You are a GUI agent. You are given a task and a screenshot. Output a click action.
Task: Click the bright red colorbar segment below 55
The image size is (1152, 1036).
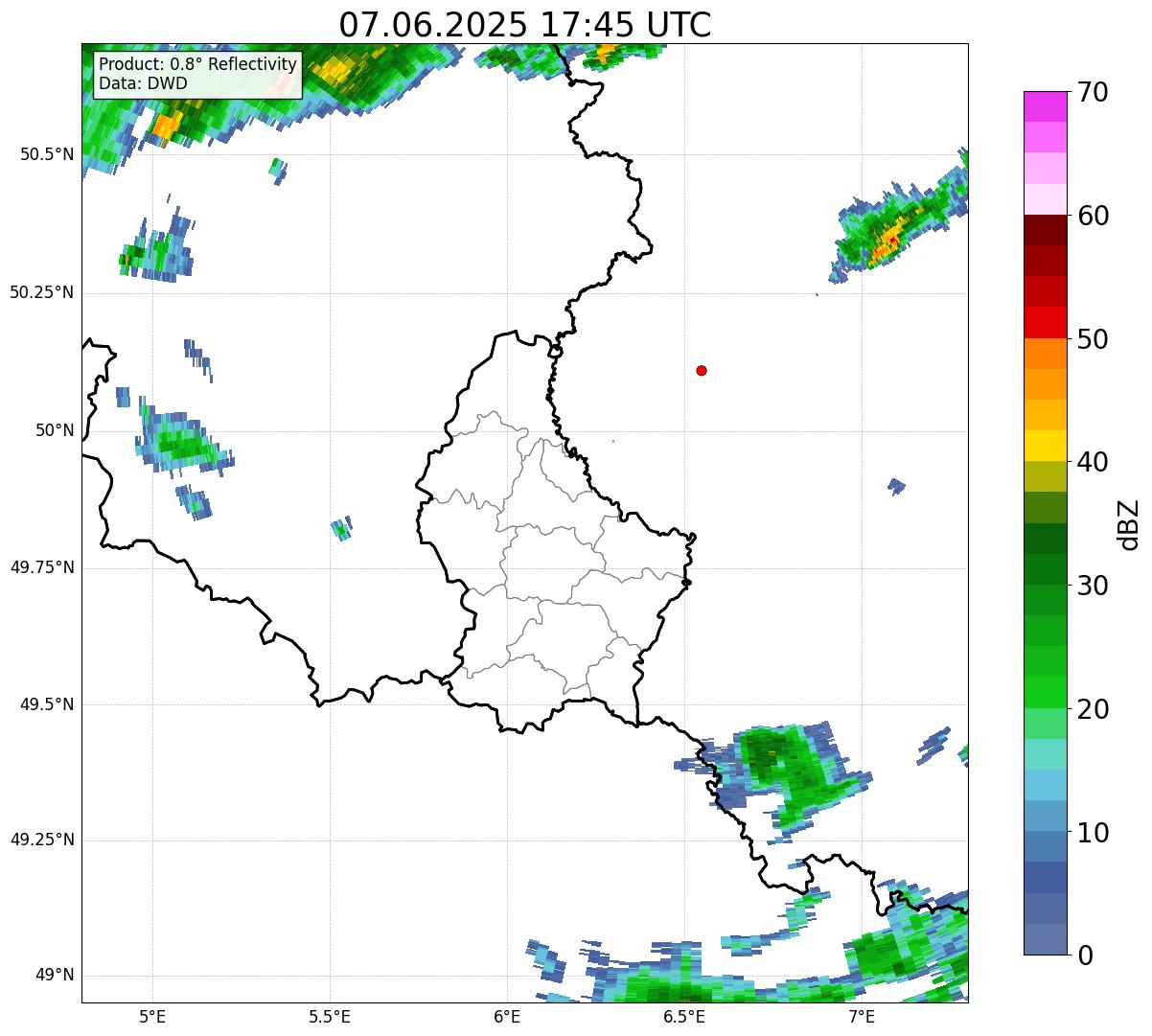point(1046,323)
